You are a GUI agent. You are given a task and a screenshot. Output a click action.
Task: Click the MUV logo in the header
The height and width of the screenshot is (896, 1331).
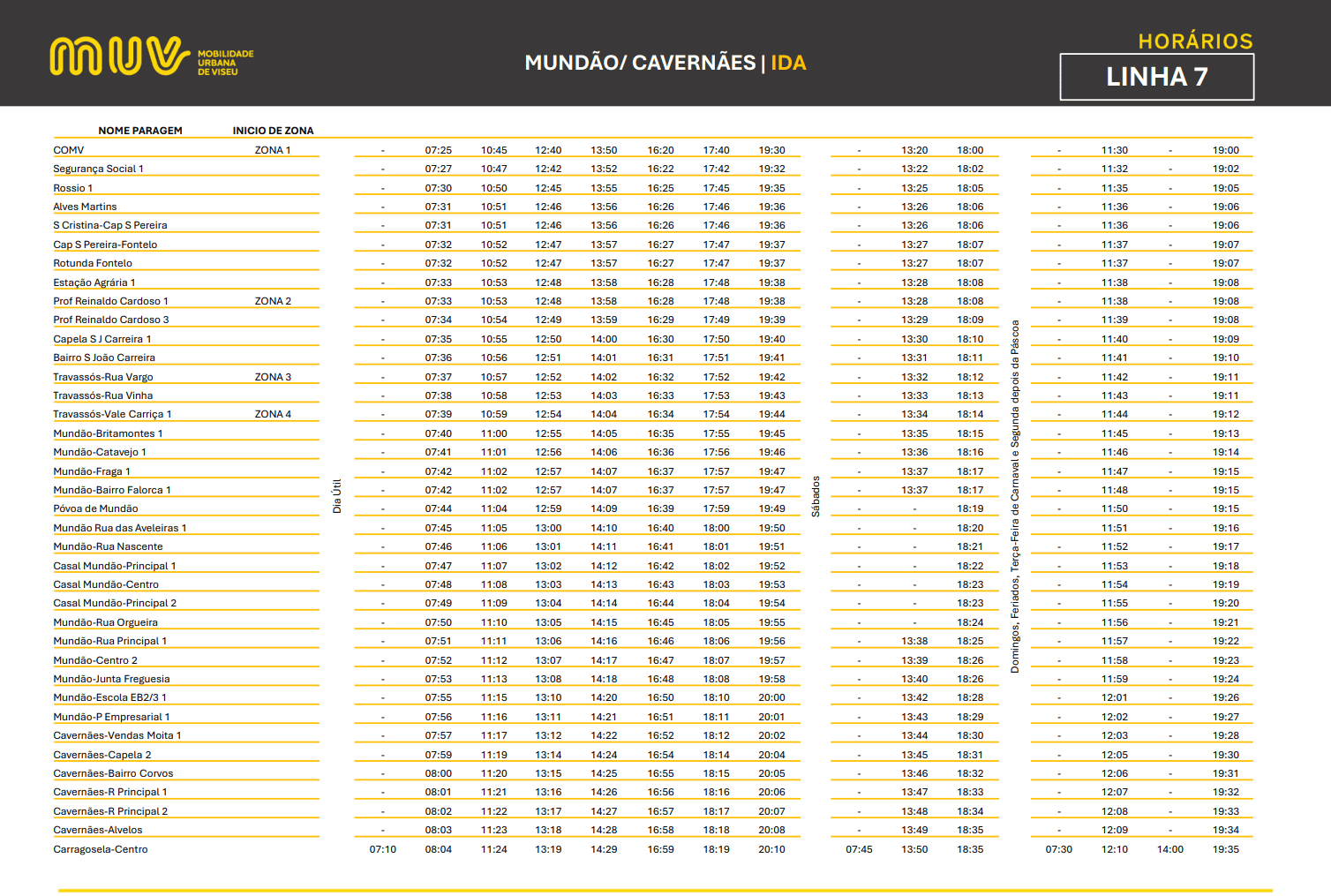point(119,56)
